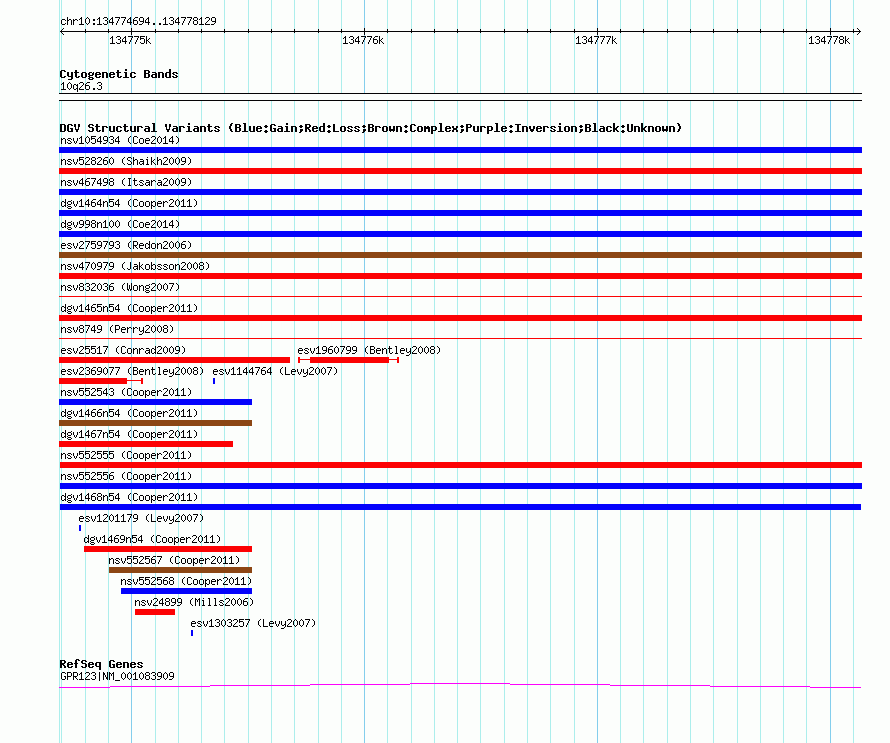The width and height of the screenshot is (890, 743).
Task: Open variant nsv552567 (Cooper2011) label
Action: tap(174, 560)
